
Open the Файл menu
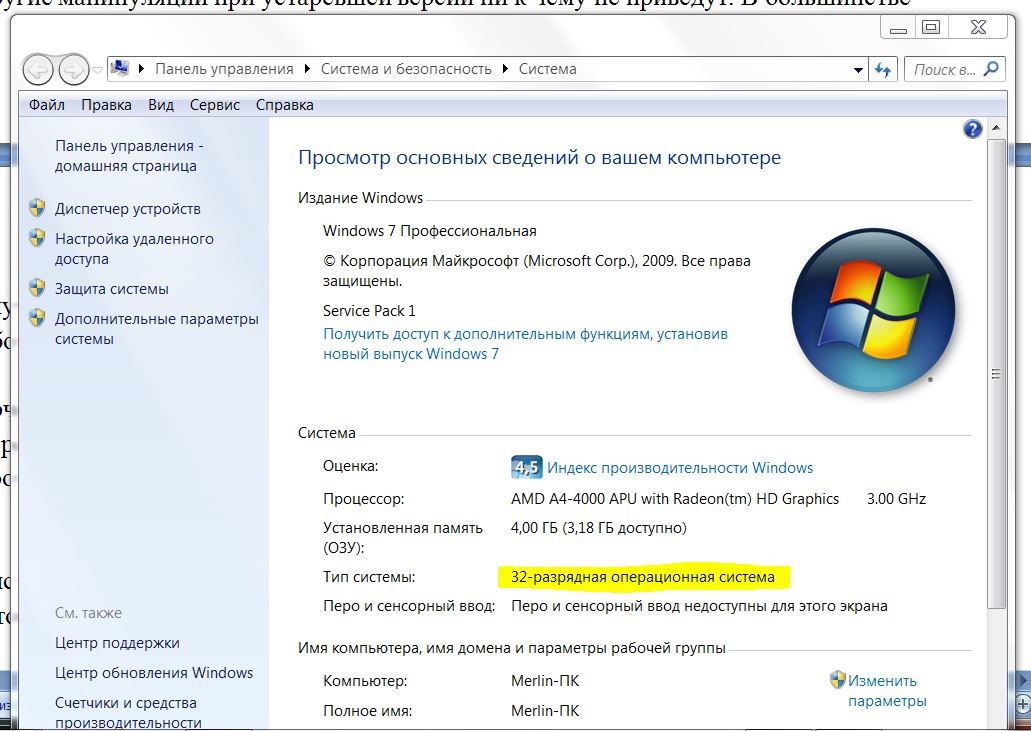coord(47,105)
